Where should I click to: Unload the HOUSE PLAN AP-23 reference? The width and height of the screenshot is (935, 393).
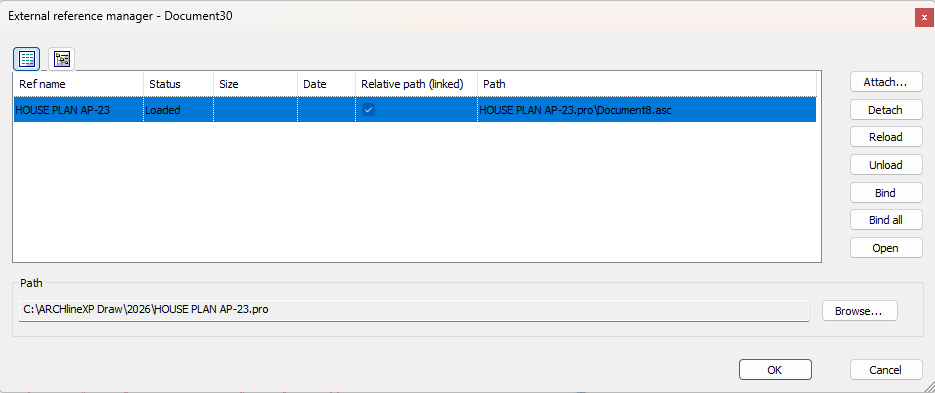(886, 165)
